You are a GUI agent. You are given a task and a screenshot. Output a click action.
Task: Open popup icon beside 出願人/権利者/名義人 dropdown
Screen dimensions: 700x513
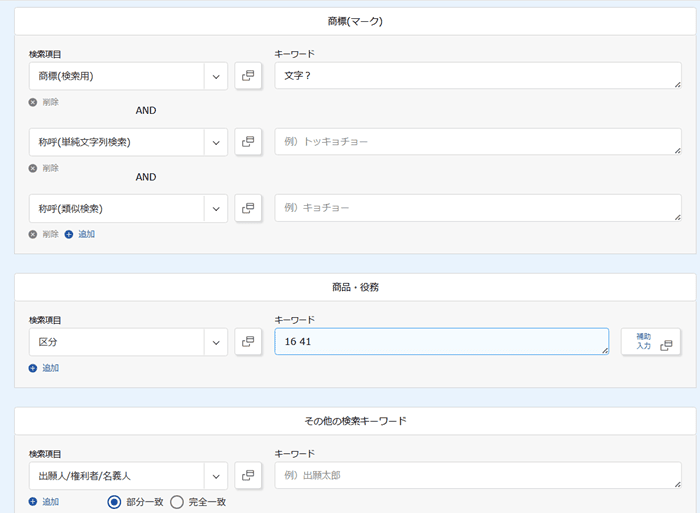[248, 475]
